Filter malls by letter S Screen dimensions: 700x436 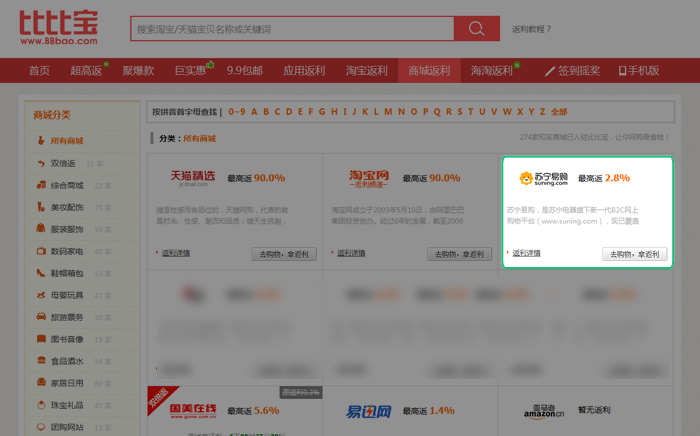[460, 112]
